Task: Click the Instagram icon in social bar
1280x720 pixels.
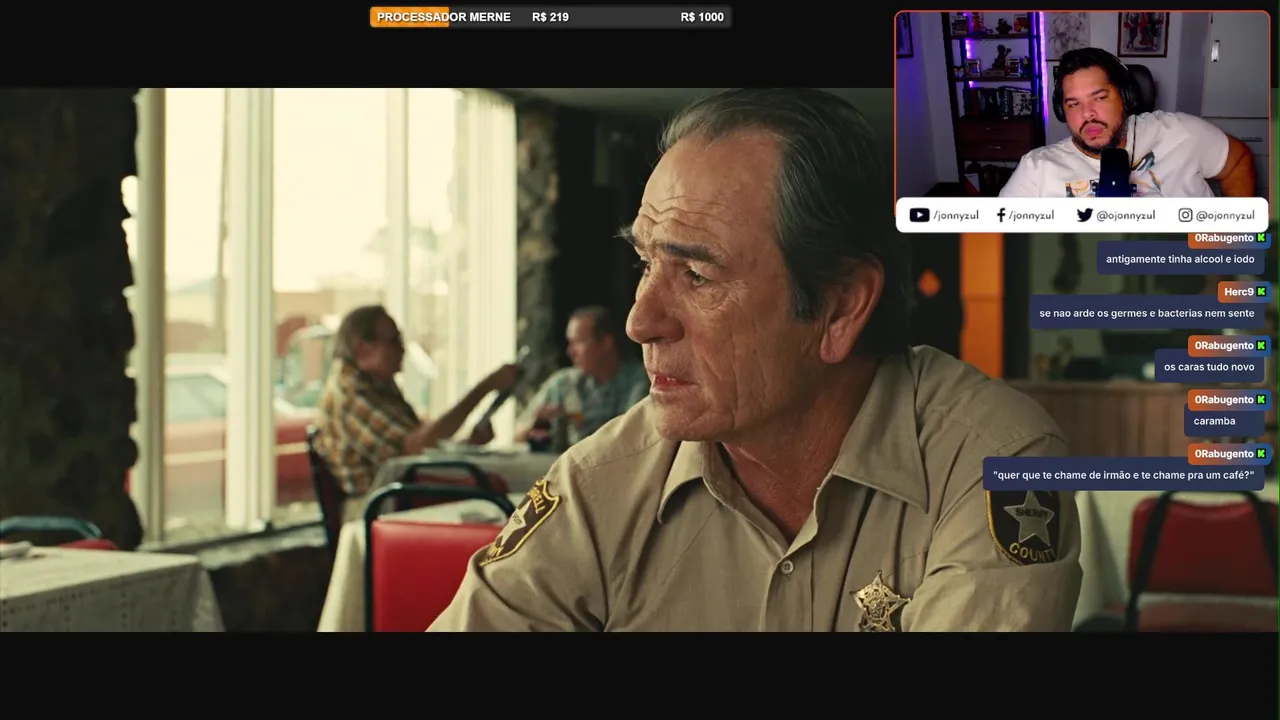Action: point(1185,215)
